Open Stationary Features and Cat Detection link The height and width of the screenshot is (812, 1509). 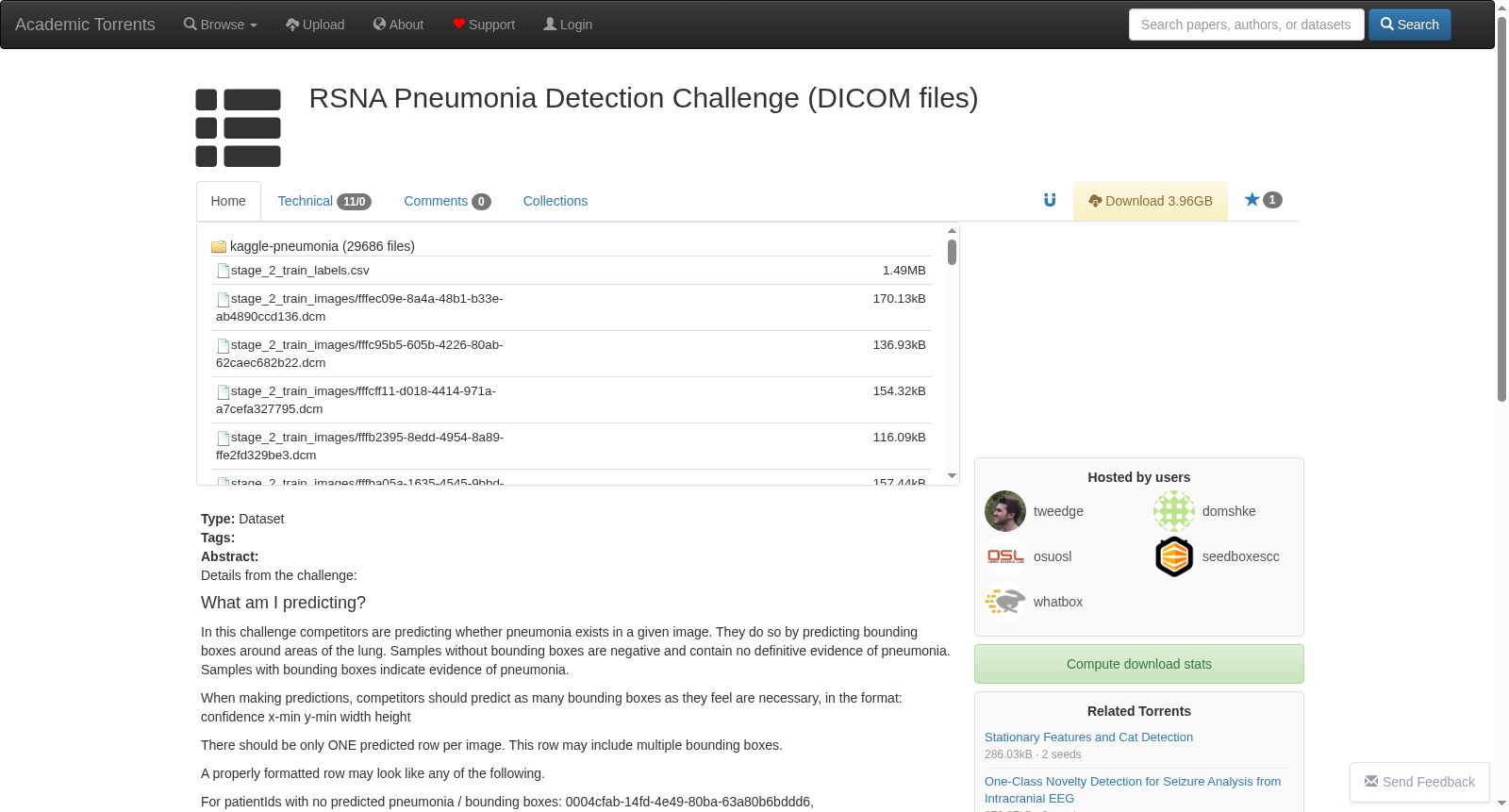pyautogui.click(x=1088, y=737)
